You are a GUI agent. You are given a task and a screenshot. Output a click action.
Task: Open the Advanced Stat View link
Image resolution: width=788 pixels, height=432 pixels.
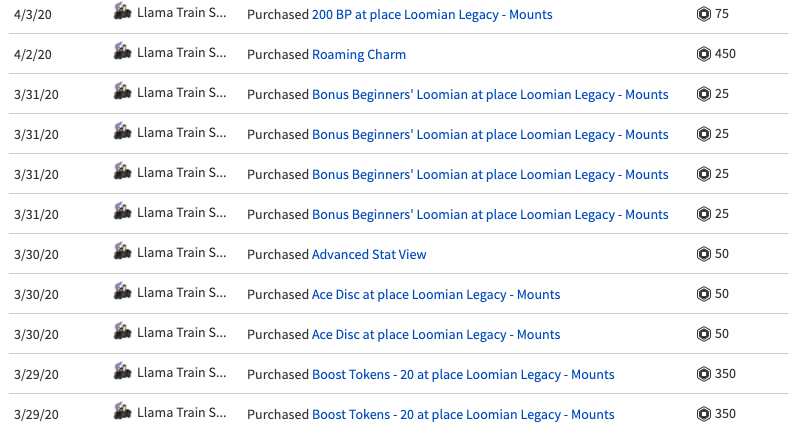pos(369,255)
